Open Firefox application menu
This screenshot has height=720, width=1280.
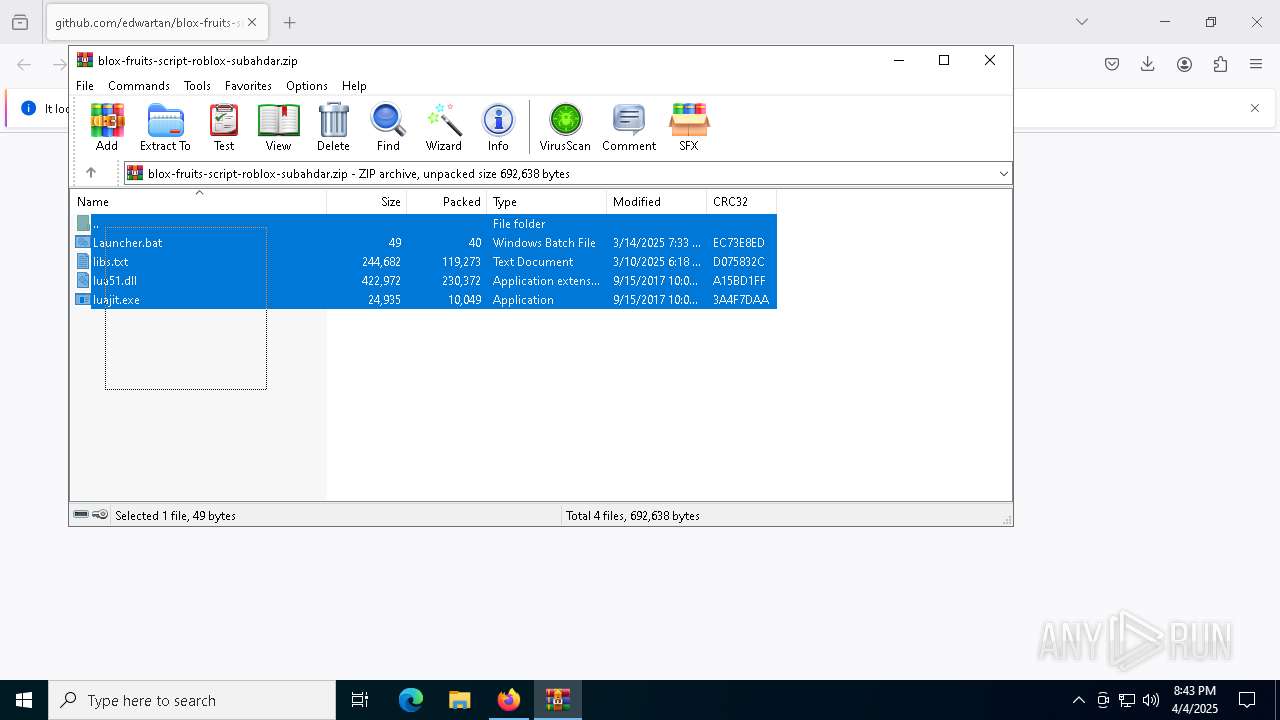point(1256,64)
